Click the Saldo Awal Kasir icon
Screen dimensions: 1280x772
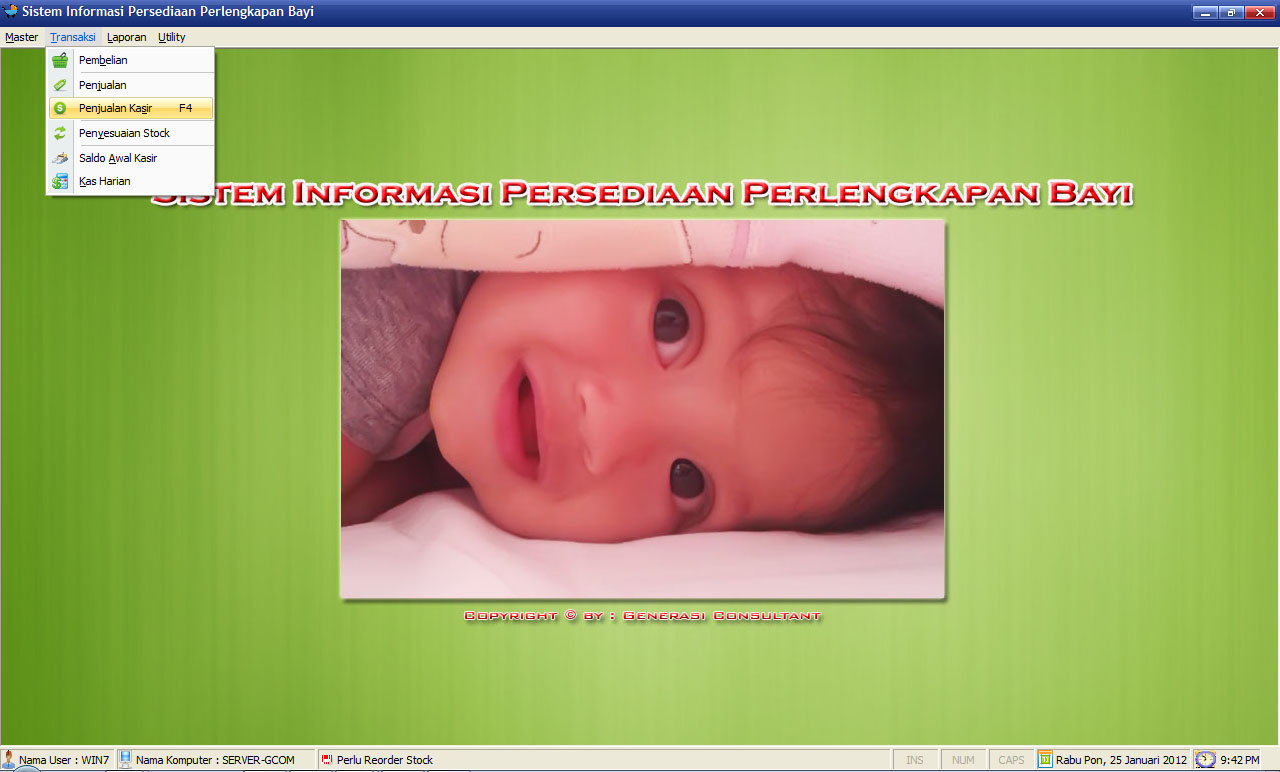pyautogui.click(x=60, y=158)
